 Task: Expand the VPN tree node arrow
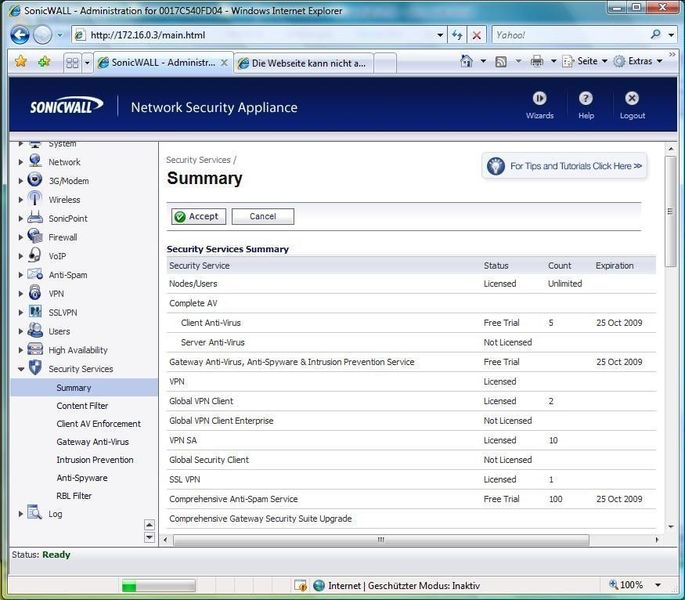[x=21, y=294]
